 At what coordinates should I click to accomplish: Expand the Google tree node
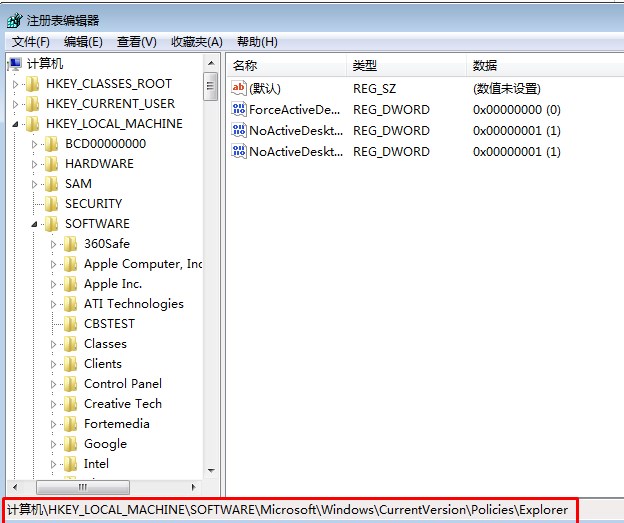(53, 444)
